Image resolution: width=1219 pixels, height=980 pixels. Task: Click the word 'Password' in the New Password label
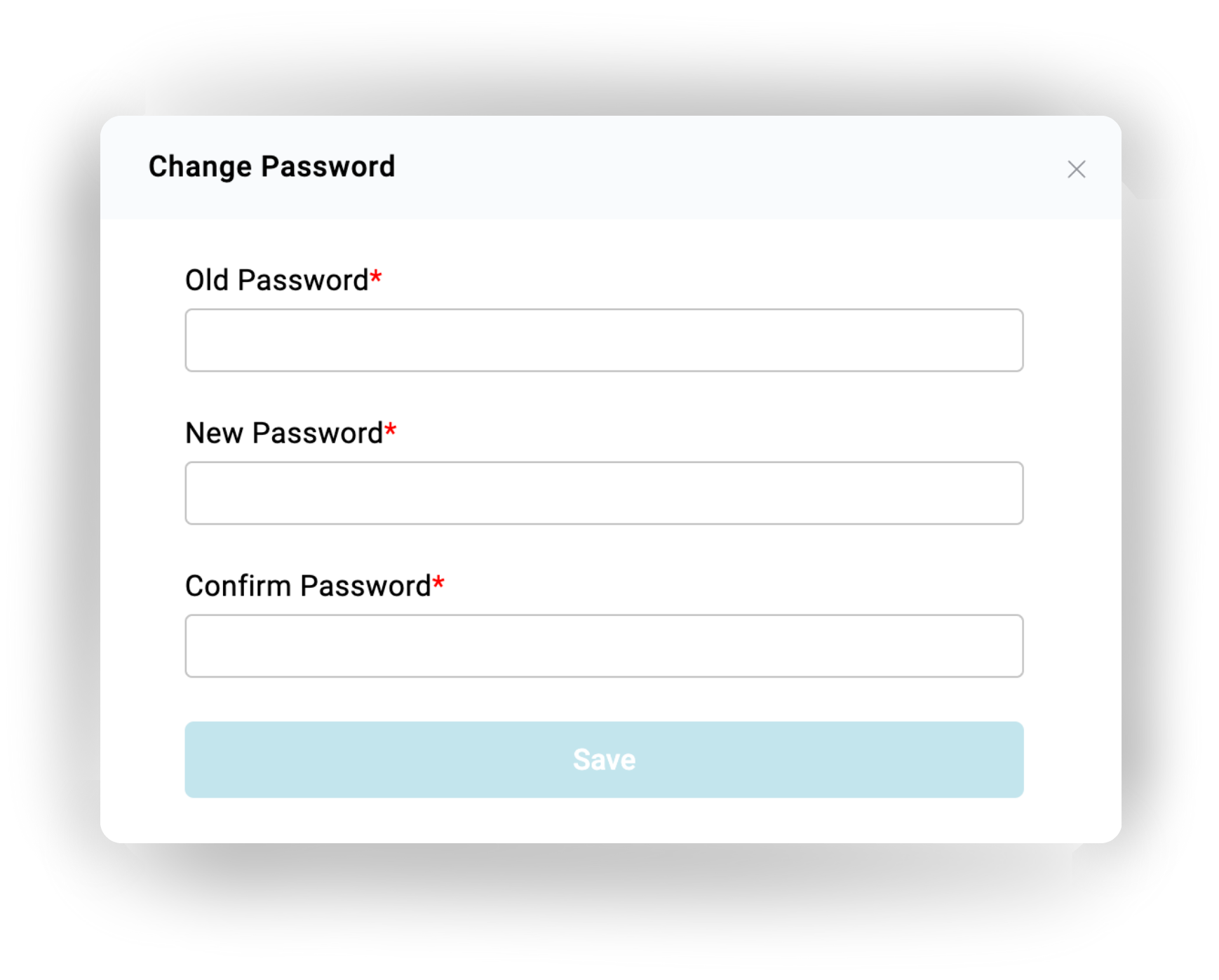[318, 434]
